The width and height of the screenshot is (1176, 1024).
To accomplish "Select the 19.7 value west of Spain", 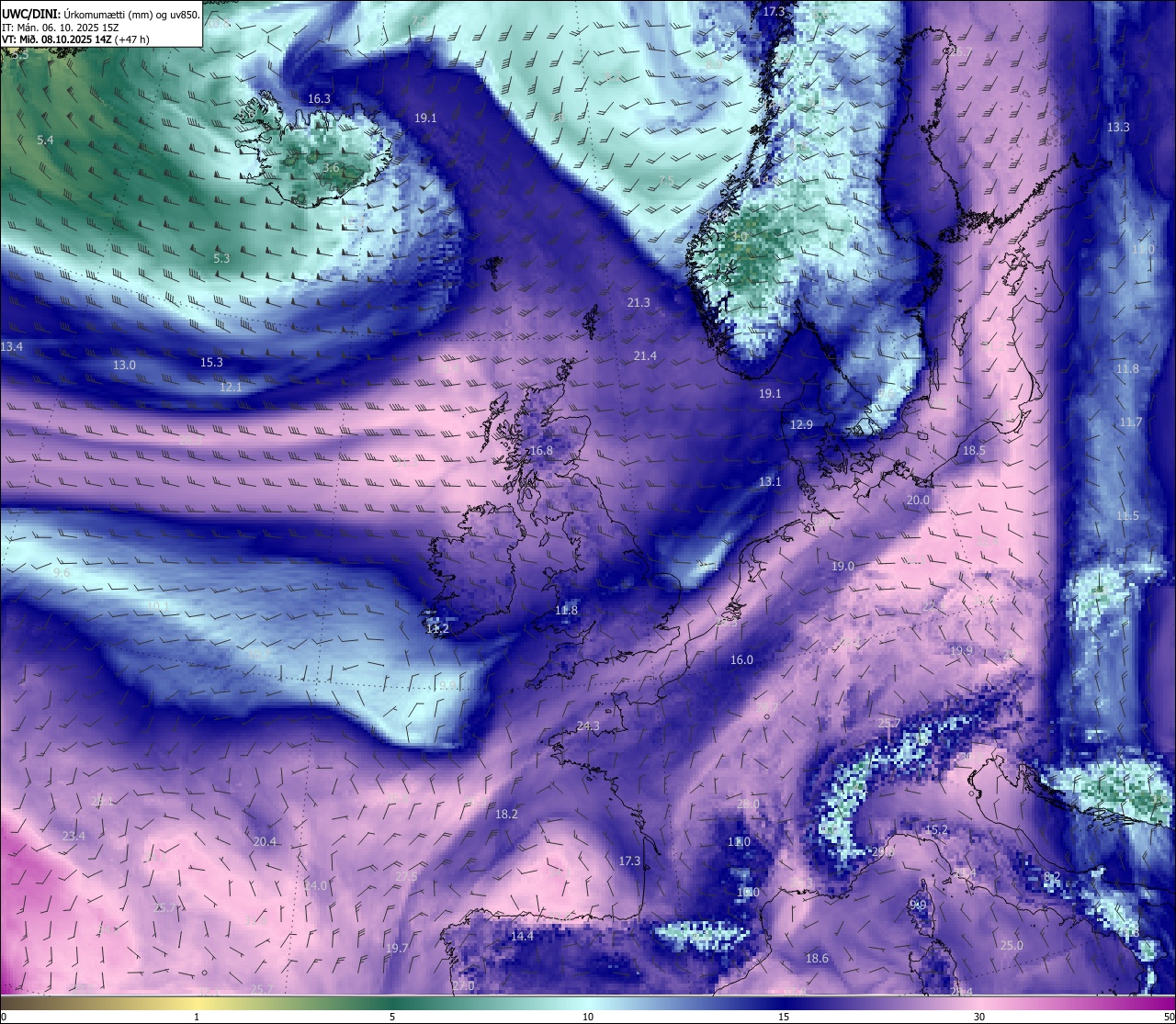I will pos(397,948).
